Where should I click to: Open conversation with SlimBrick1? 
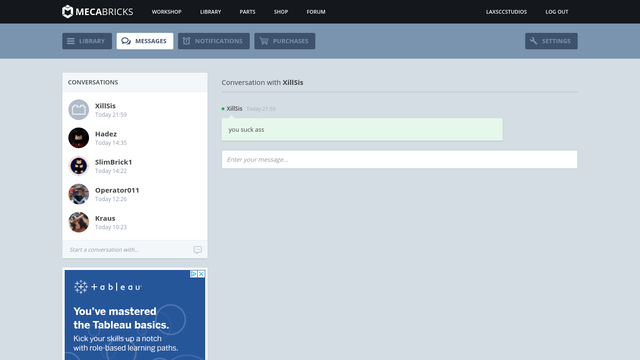pos(135,166)
